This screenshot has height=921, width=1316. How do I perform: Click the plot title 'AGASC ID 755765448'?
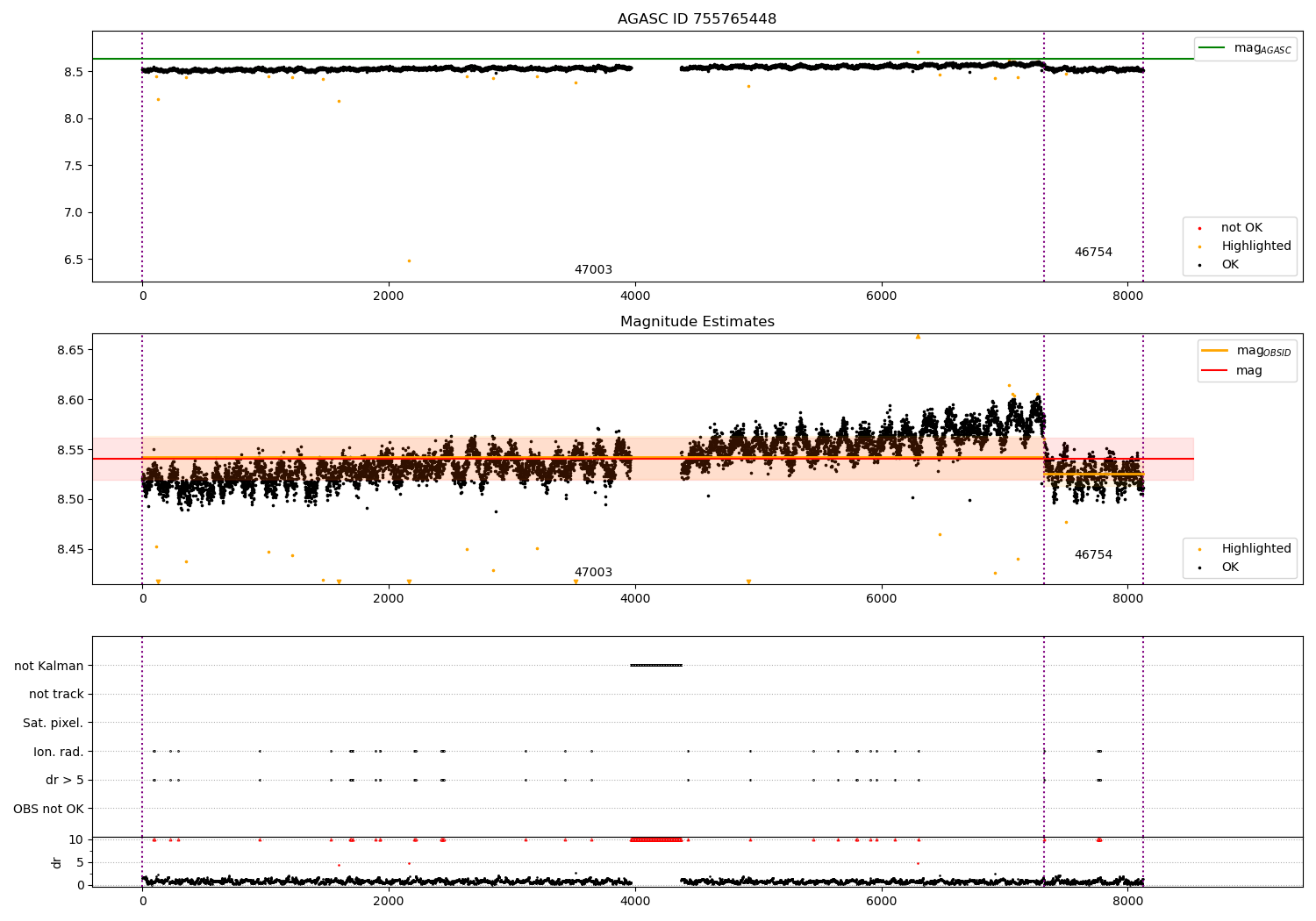(697, 19)
